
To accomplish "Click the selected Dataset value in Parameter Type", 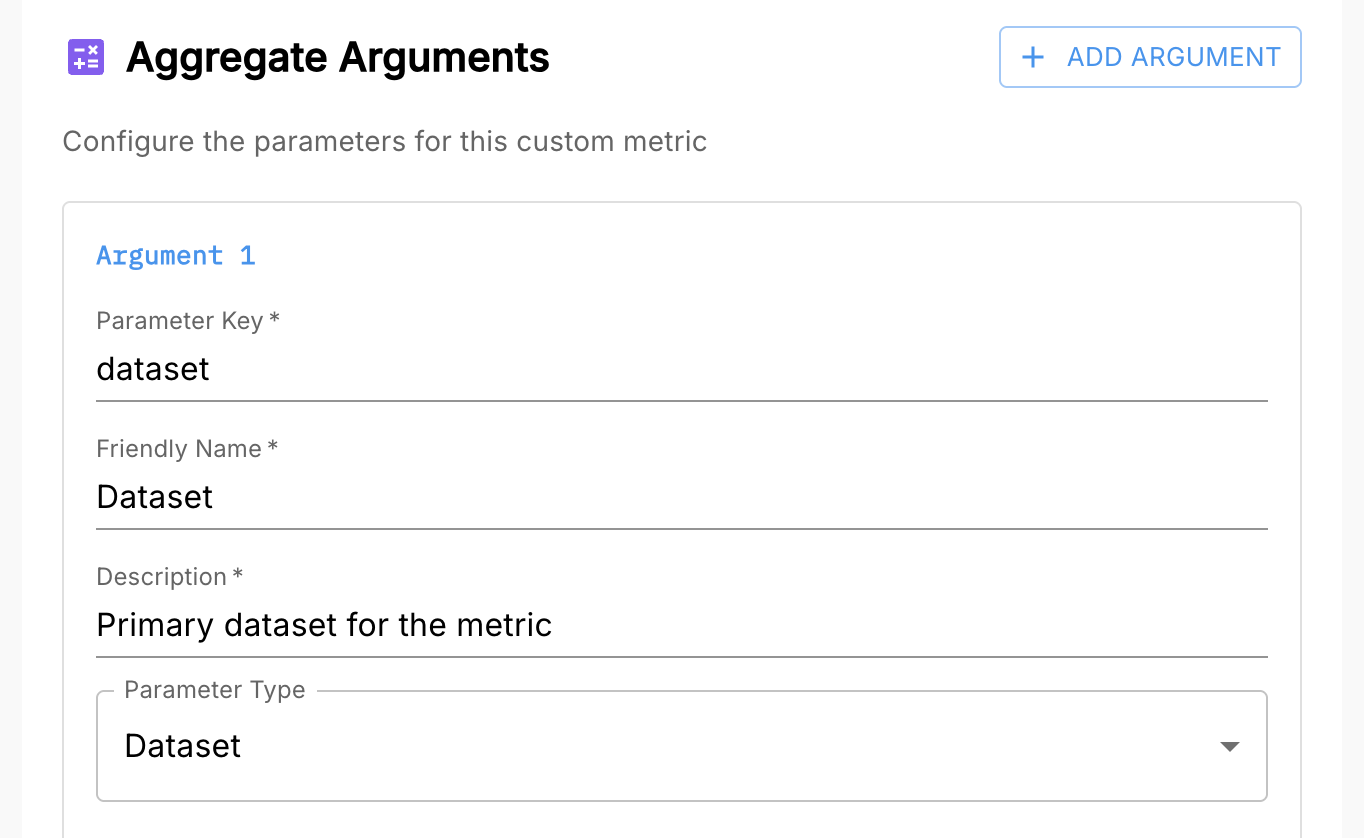I will point(183,746).
